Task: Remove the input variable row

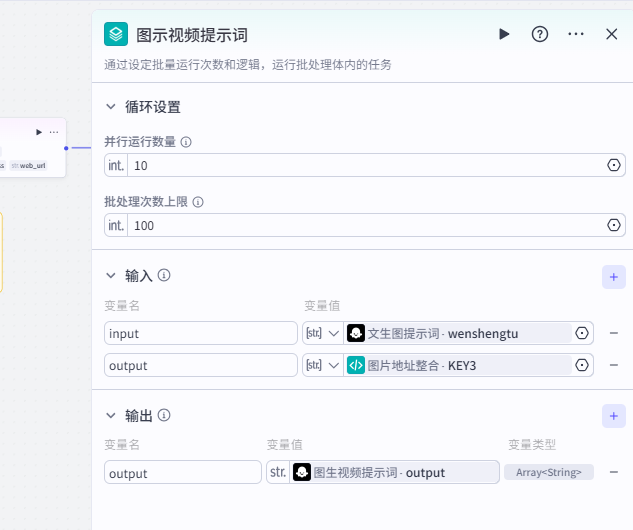Action: point(614,333)
